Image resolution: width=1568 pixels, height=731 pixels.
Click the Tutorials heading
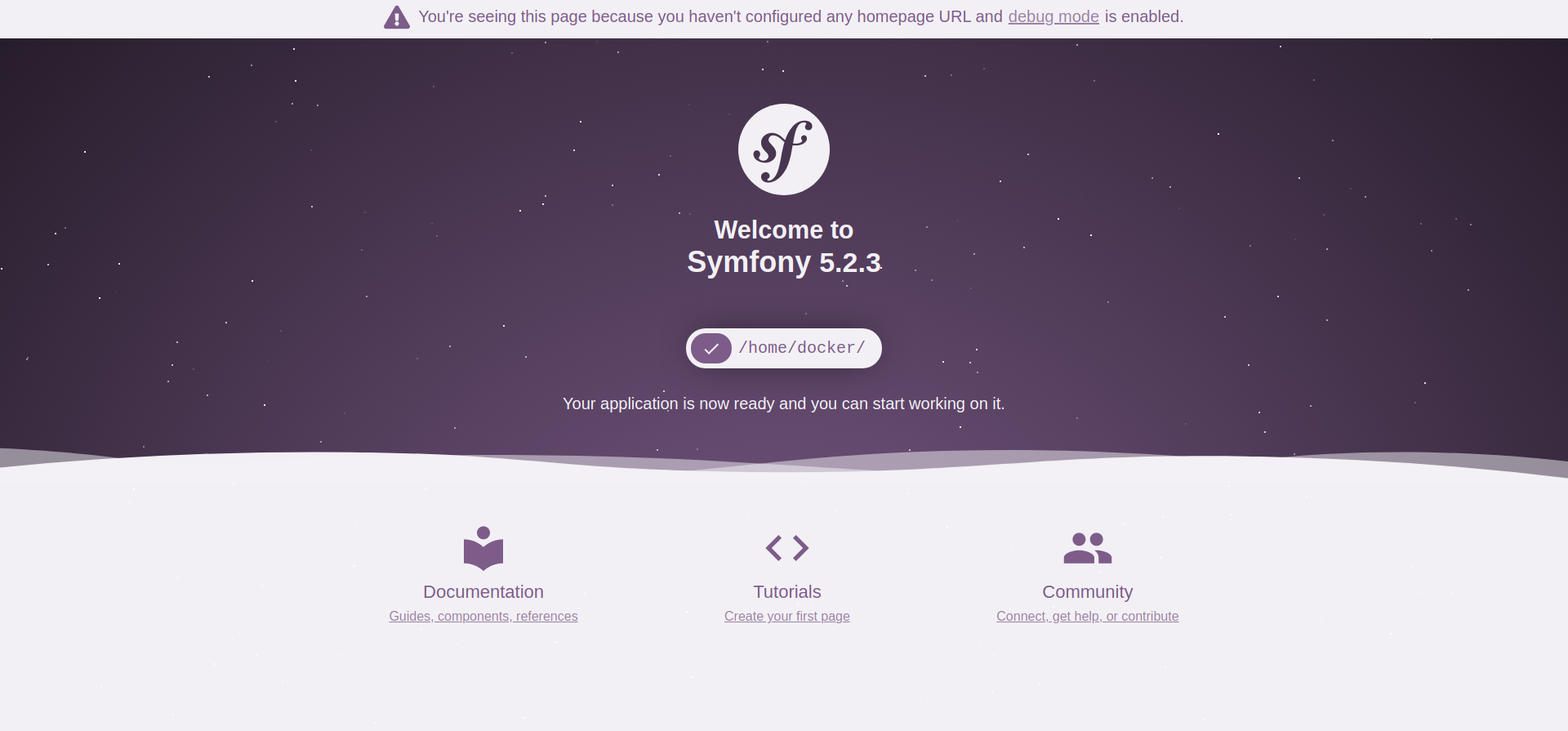coord(787,591)
